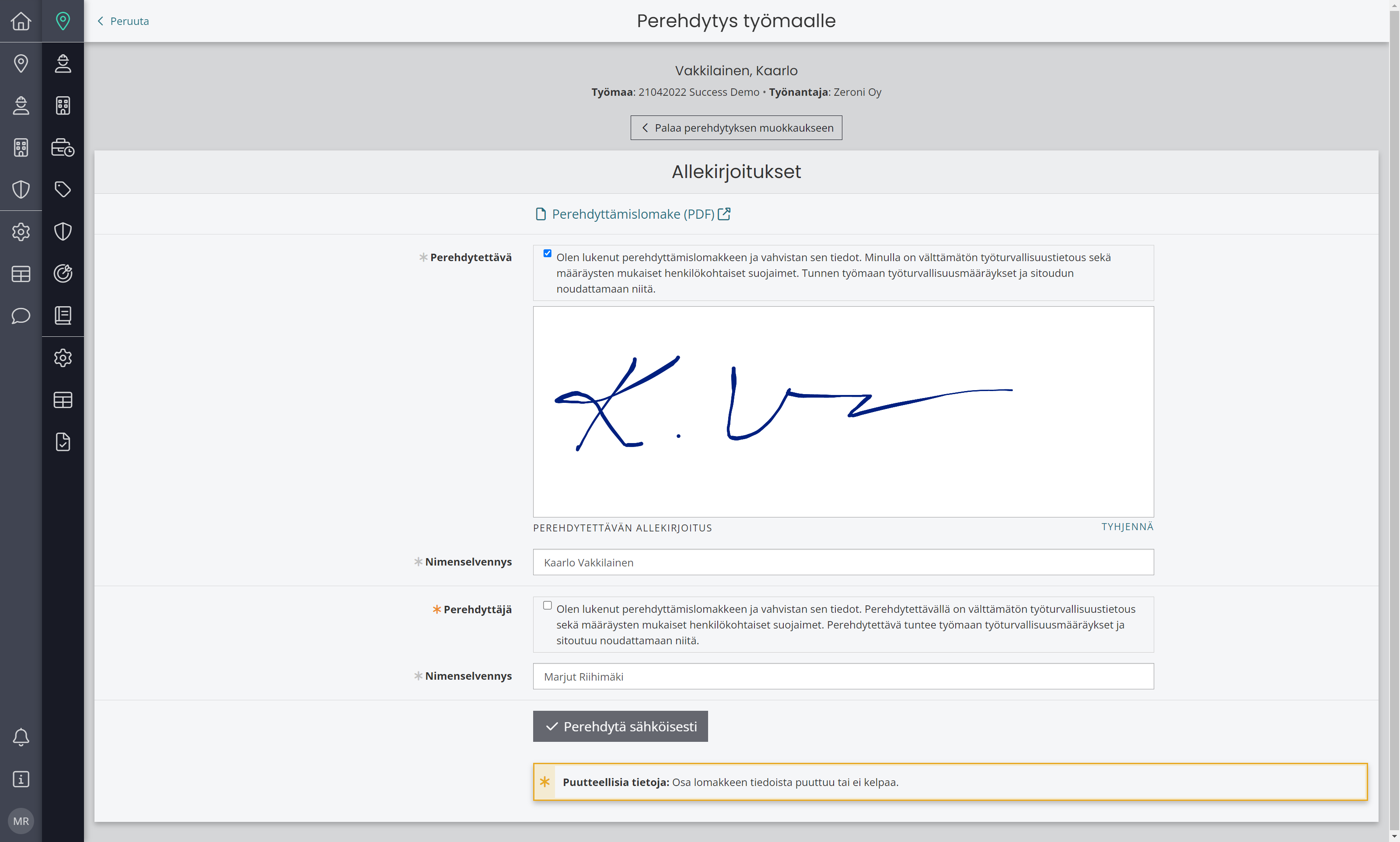Open the target goal icon
Image resolution: width=1400 pixels, height=842 pixels.
click(63, 273)
